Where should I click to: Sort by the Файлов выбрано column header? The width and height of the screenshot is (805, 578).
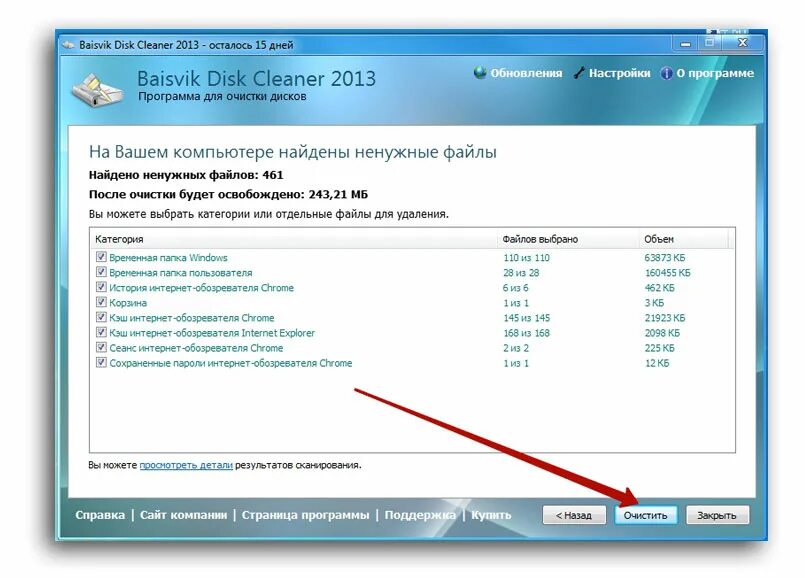568,239
